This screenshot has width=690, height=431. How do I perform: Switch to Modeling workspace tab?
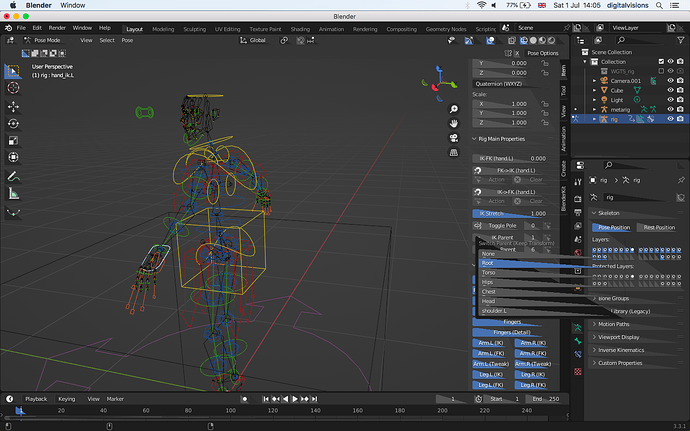point(163,29)
